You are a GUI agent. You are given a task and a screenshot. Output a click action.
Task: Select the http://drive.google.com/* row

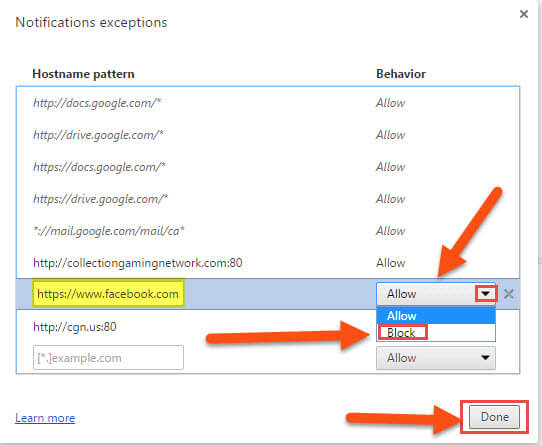click(x=268, y=135)
